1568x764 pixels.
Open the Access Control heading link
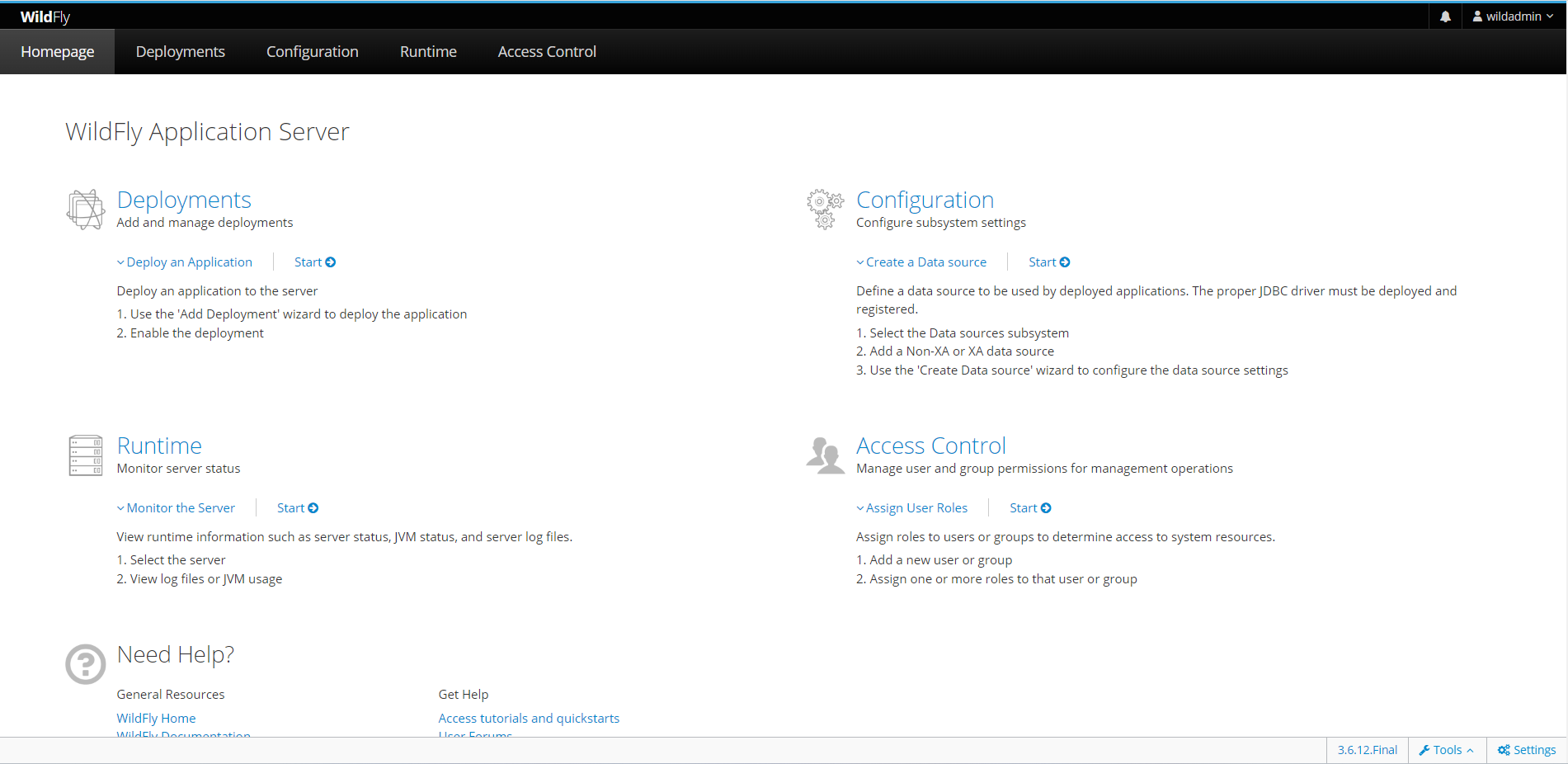[931, 446]
